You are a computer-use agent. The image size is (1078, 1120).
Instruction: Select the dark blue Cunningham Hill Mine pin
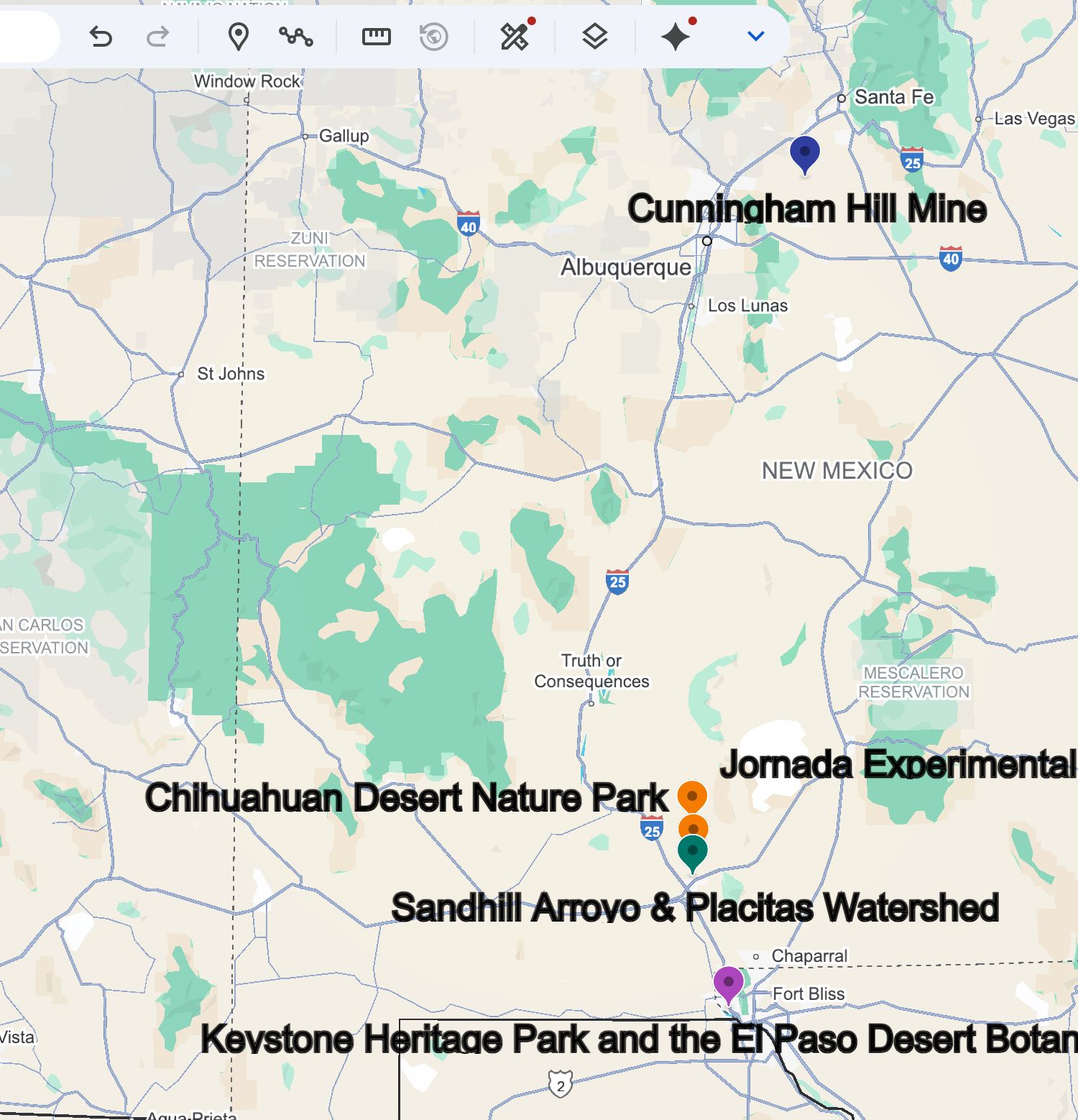pos(804,152)
